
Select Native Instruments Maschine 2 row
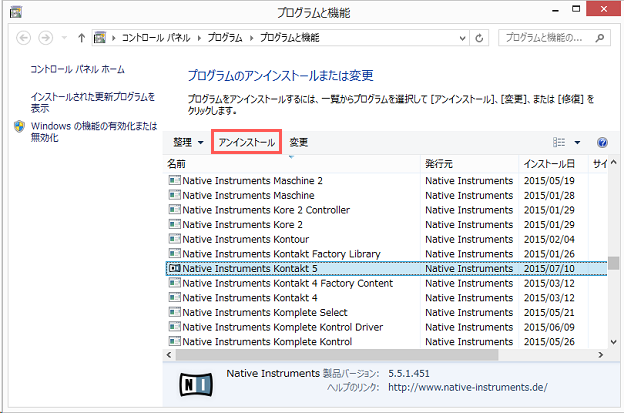coord(385,181)
